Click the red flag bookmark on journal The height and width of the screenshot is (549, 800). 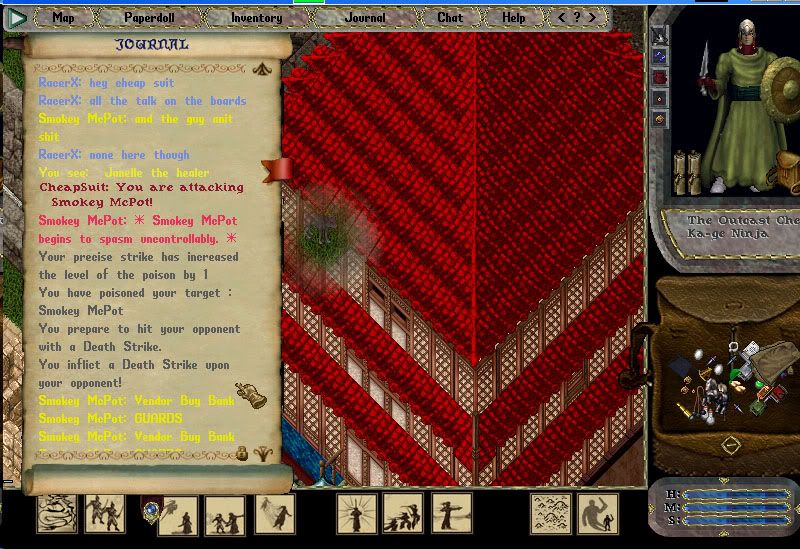(277, 170)
